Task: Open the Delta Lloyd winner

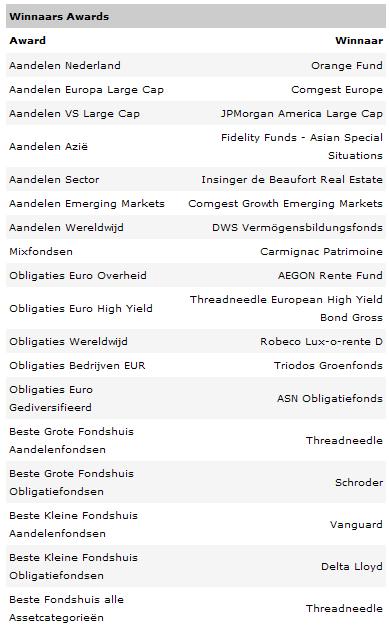Action: tap(352, 566)
